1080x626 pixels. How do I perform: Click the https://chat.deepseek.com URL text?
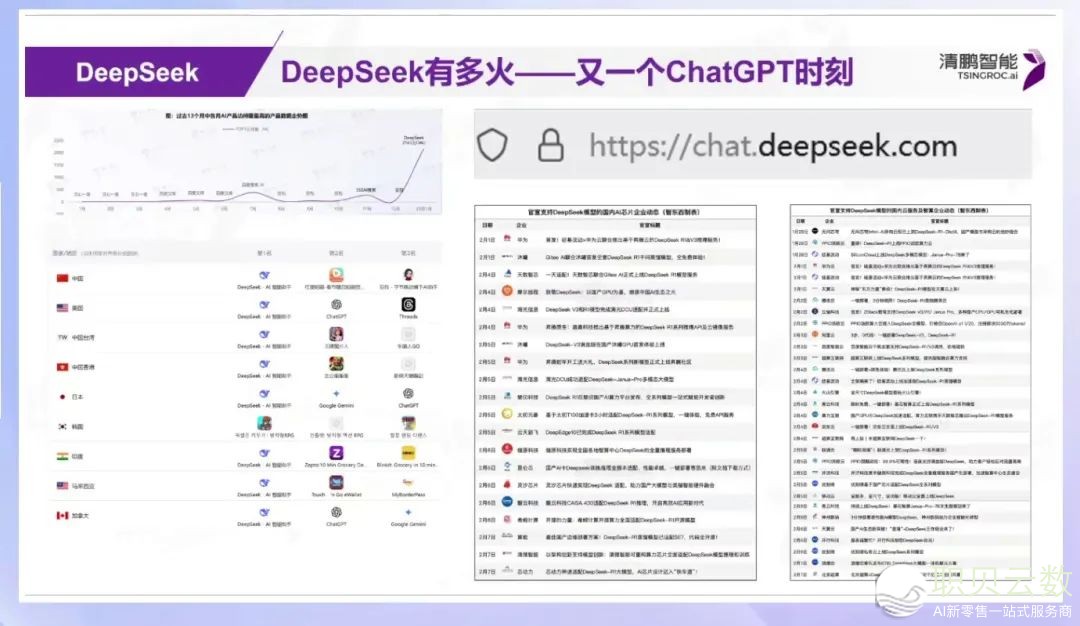pos(773,146)
